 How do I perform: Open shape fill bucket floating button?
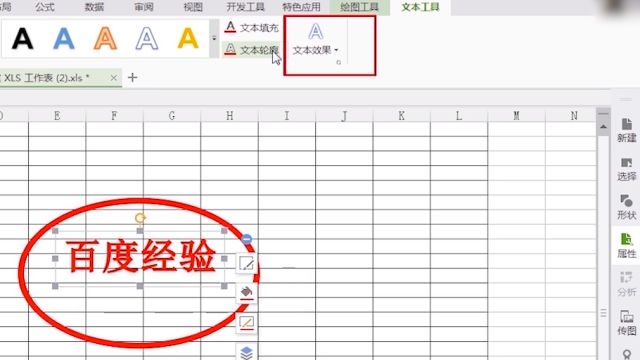[247, 293]
